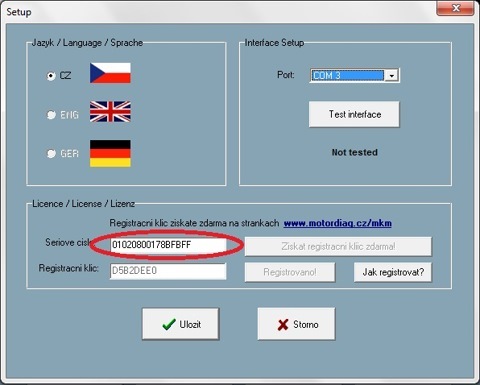This screenshot has height=385, width=480.
Task: Save settings with the Ulozit button
Action: click(181, 324)
